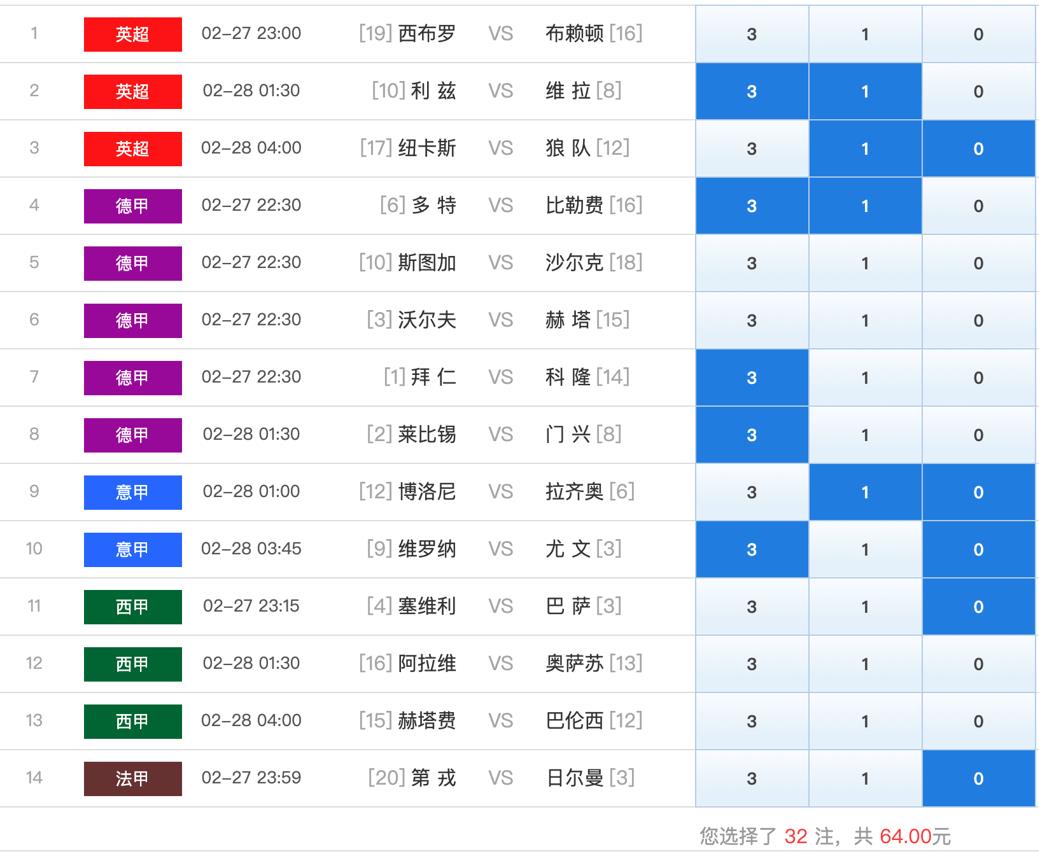Deselect 0 for 第戎 vs 日尔曼
This screenshot has width=1039, height=854.
click(979, 778)
